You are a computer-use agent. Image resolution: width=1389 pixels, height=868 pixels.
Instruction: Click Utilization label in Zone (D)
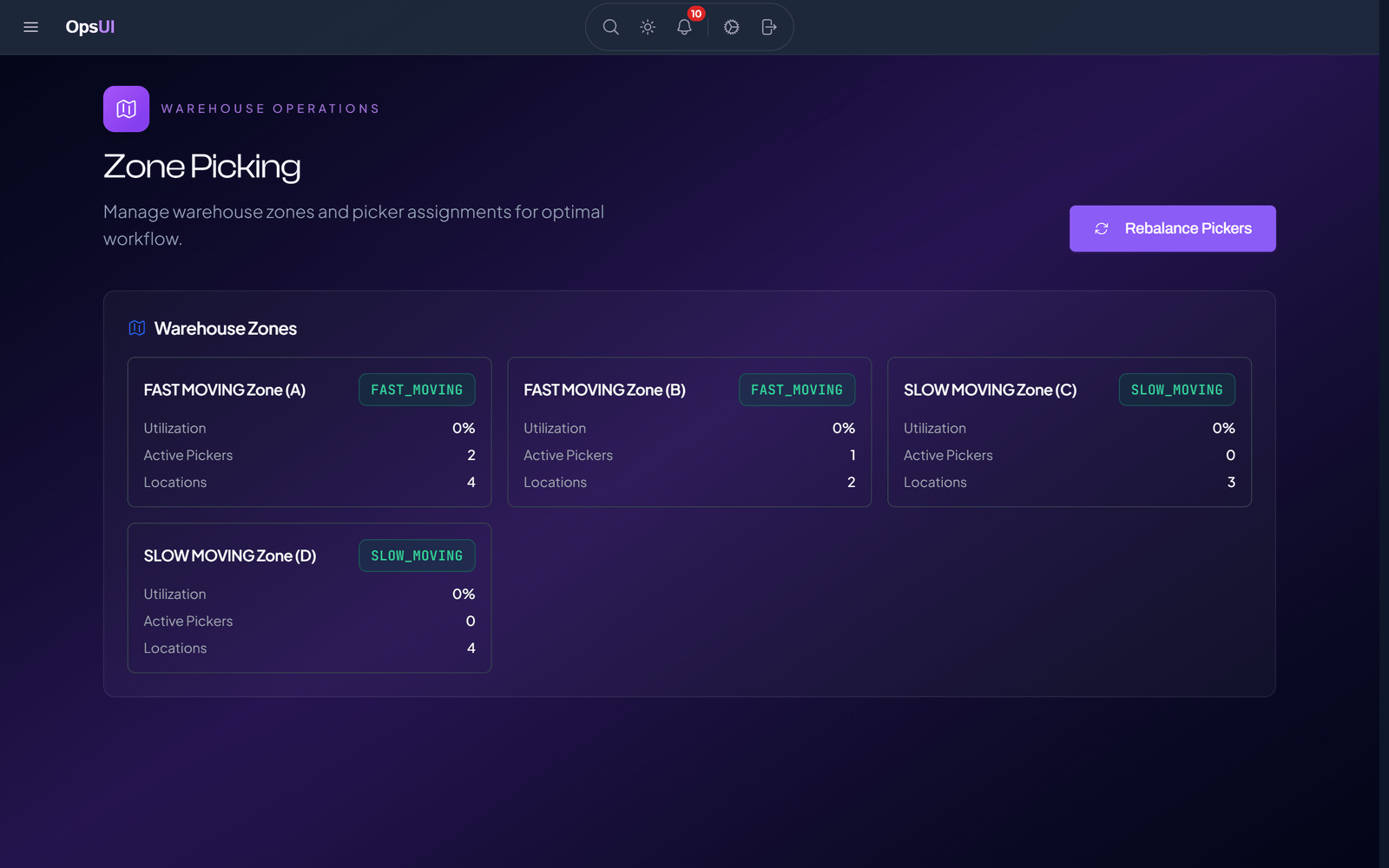[175, 594]
